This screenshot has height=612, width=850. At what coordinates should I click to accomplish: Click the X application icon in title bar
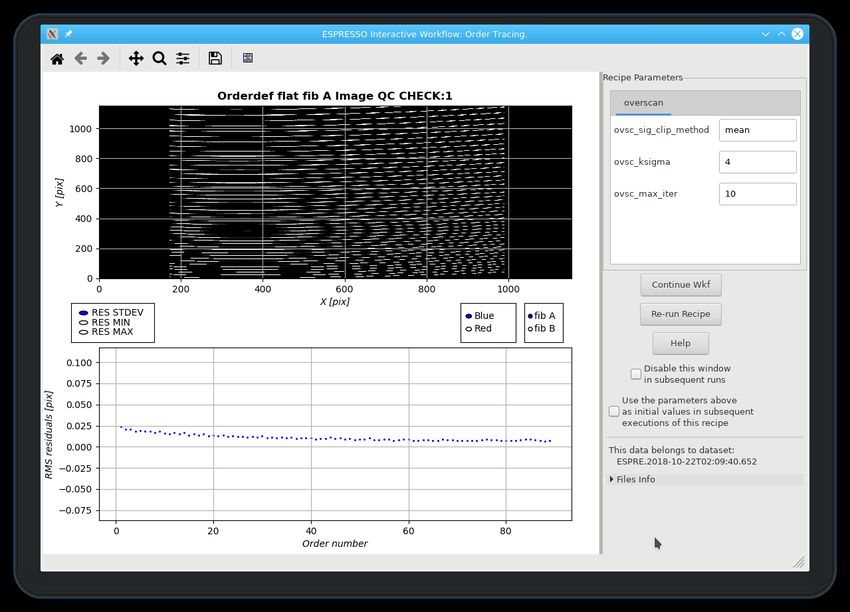pyautogui.click(x=52, y=34)
